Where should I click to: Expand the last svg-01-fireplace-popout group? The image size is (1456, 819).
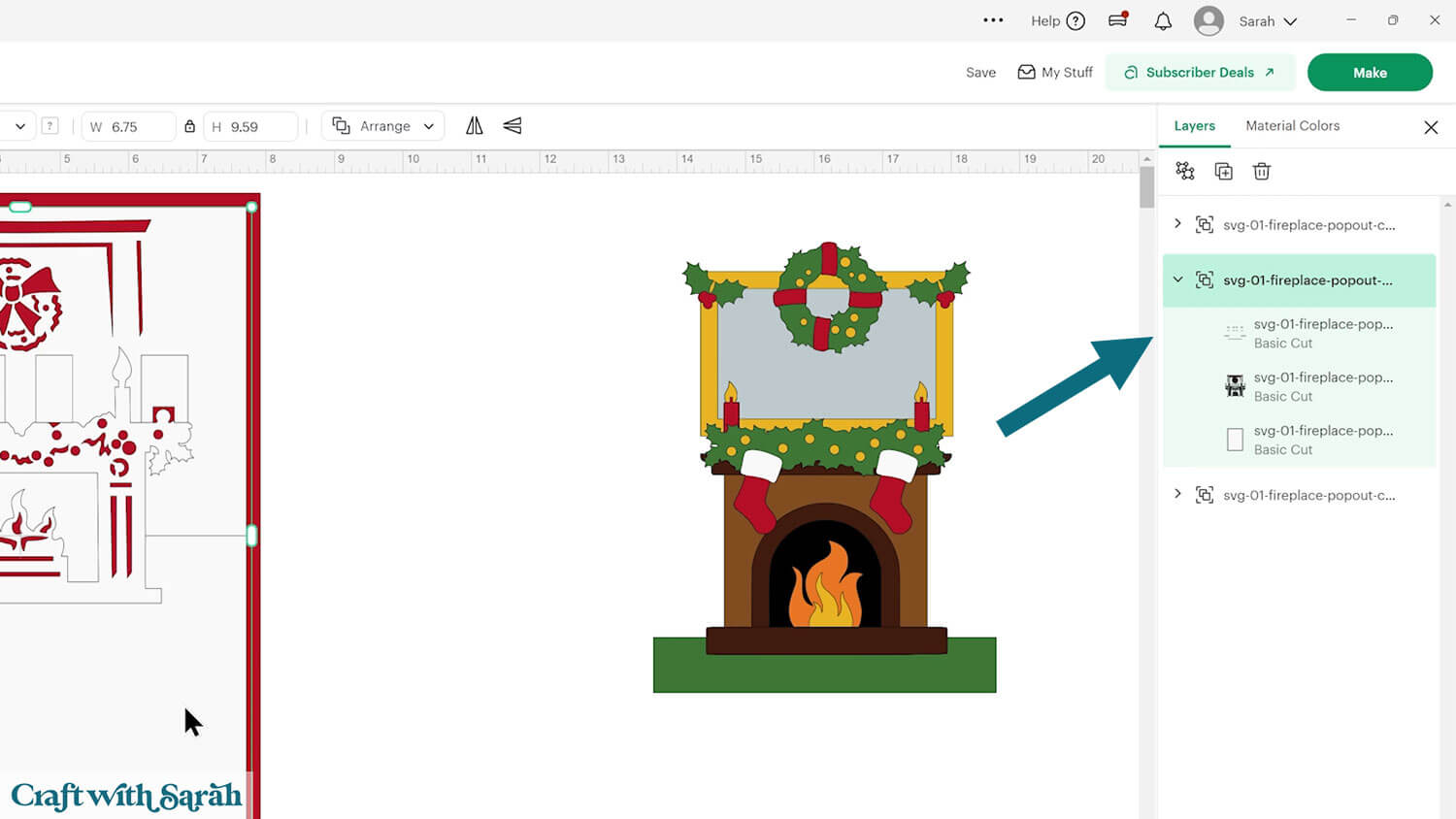[x=1177, y=495]
